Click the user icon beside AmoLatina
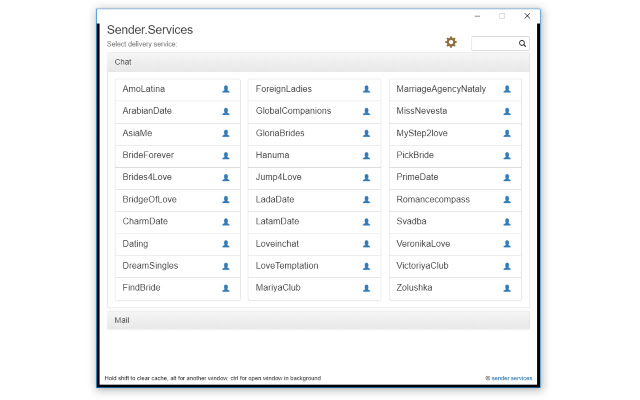 tap(226, 89)
